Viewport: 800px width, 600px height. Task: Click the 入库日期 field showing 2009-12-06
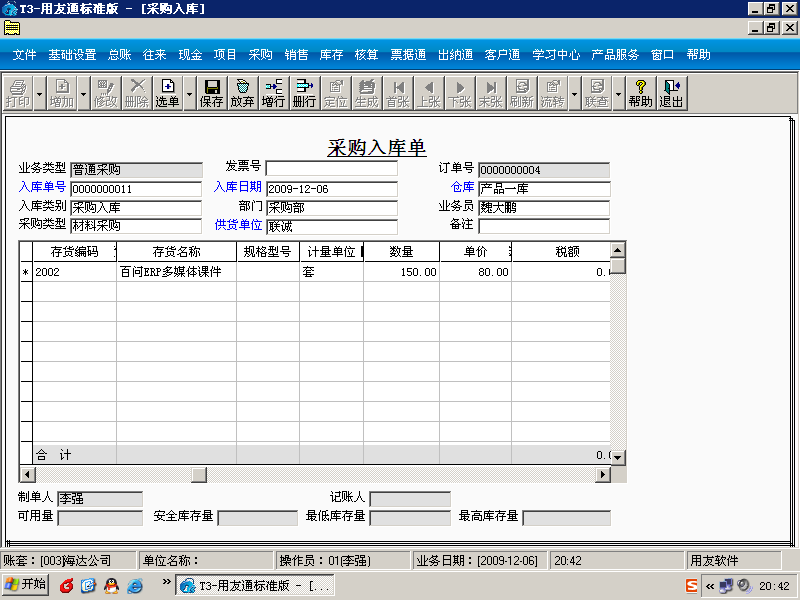pos(332,189)
